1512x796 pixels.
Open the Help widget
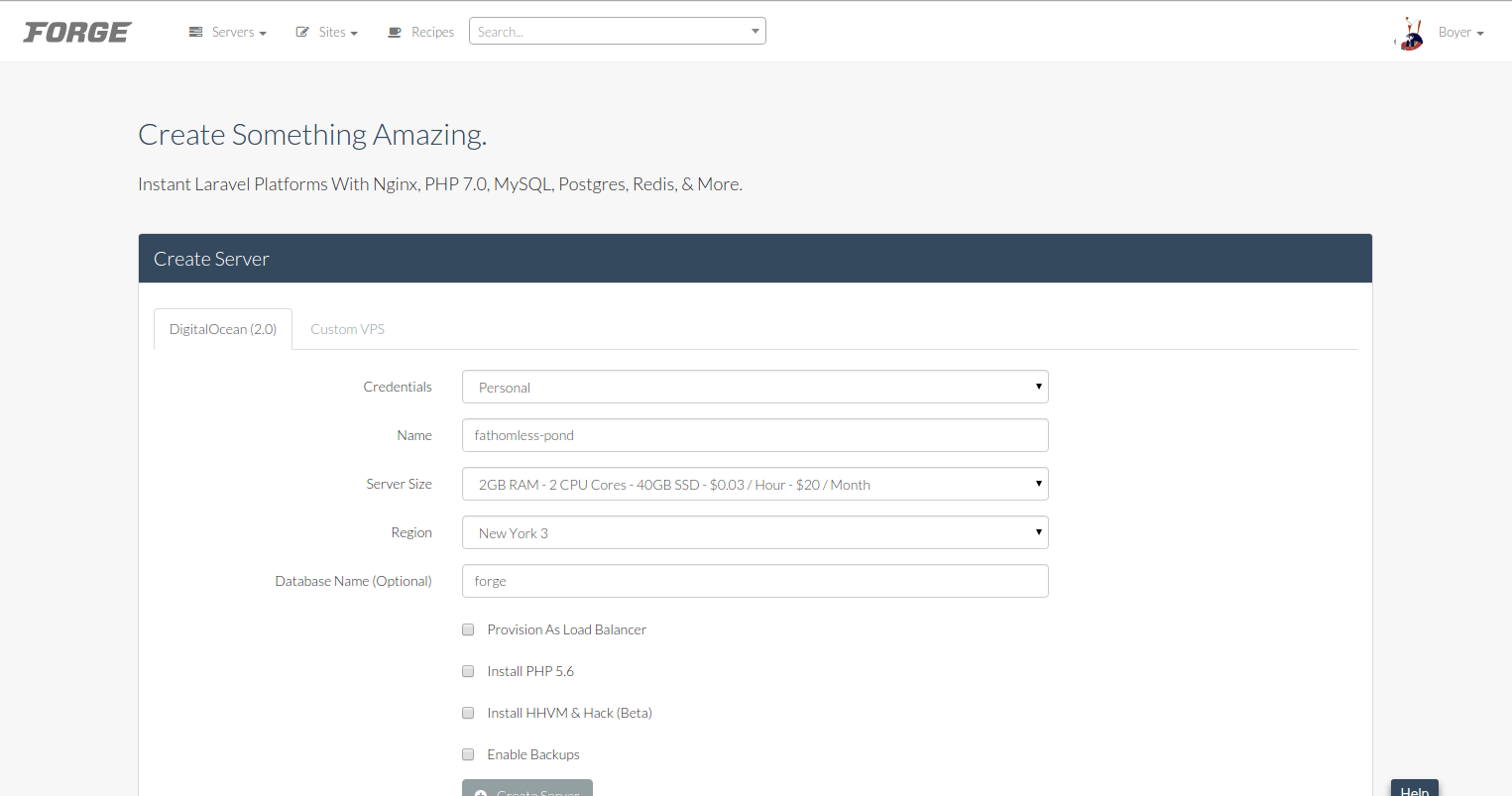[x=1415, y=788]
